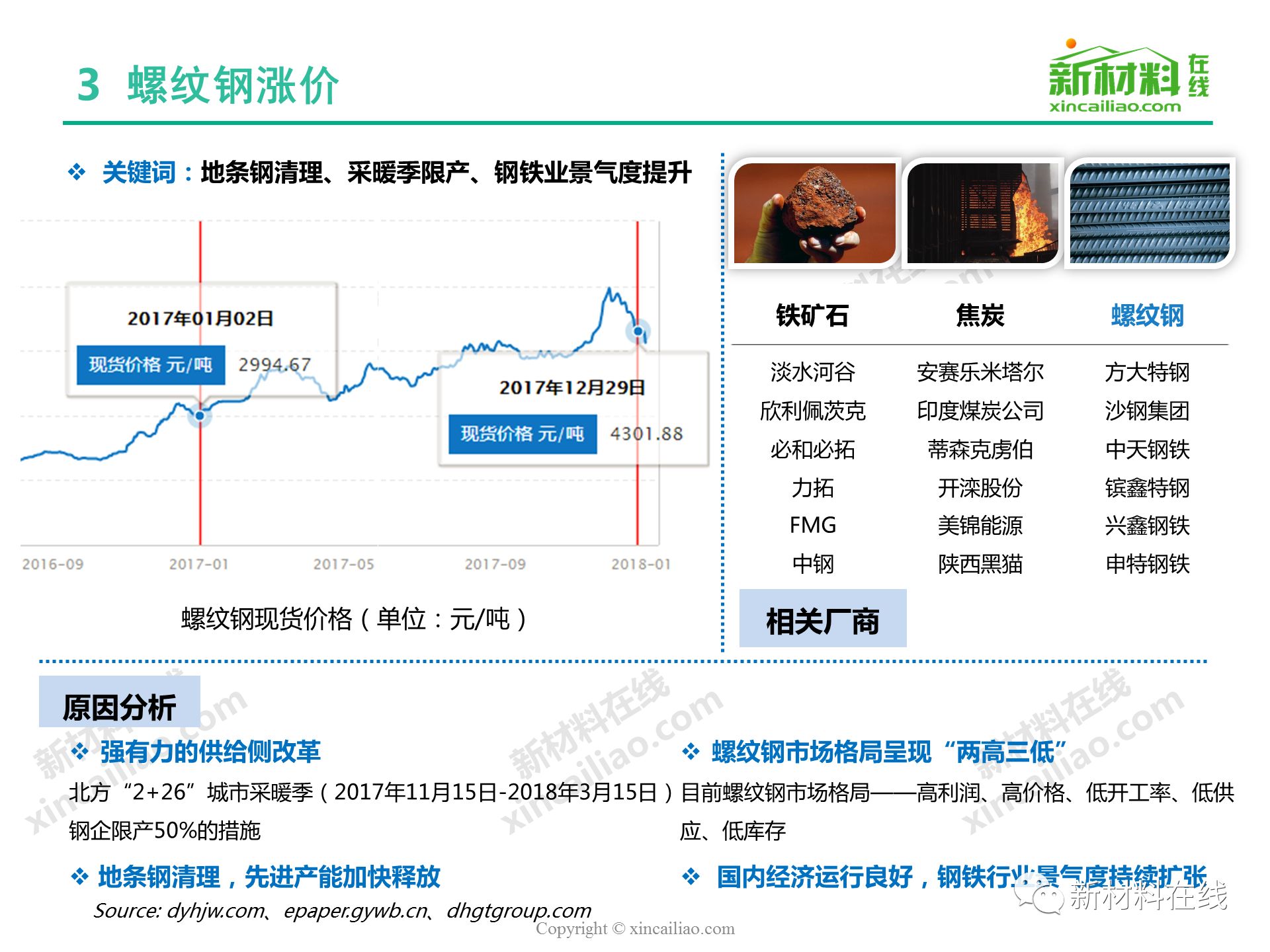Click the 现货价格 元/吨 label beside 4301.88

click(523, 434)
